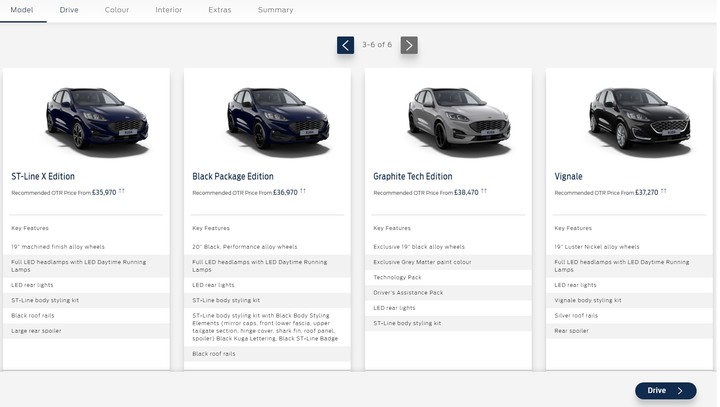Click 'Vignale body styling kit' row
Image resolution: width=720 pixels, height=407 pixels.
click(629, 300)
